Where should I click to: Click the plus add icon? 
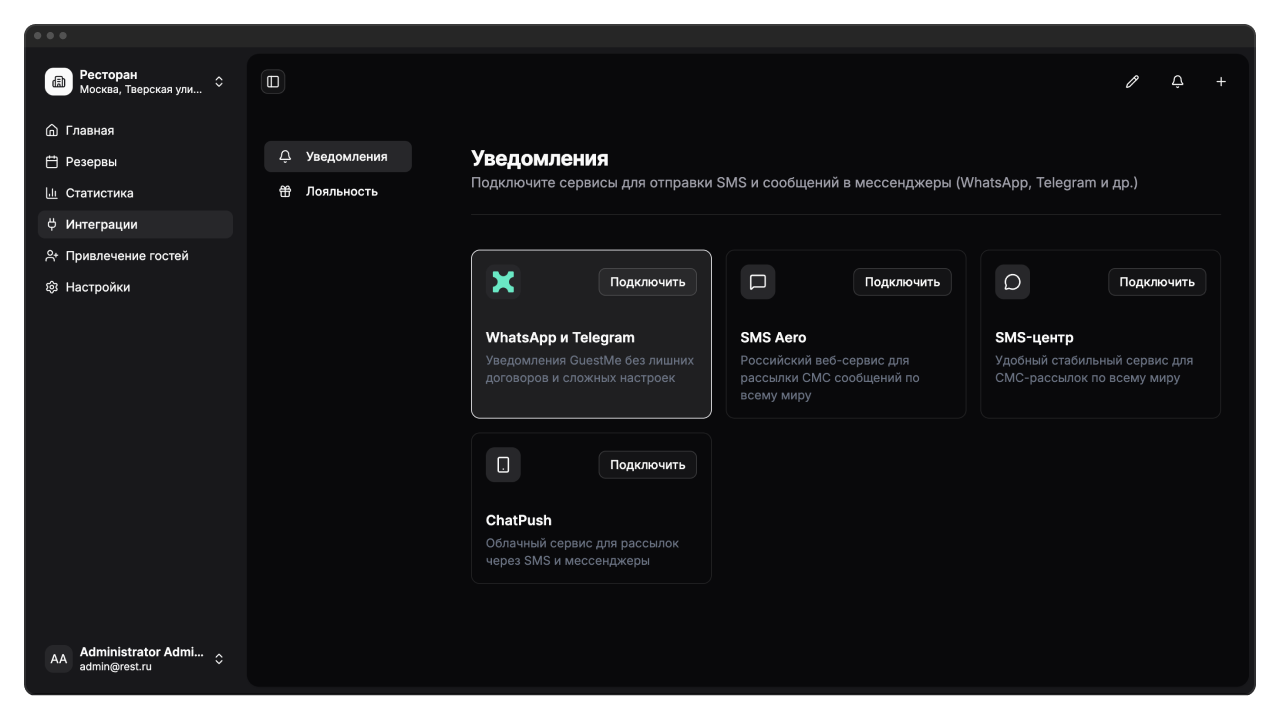[1221, 82]
